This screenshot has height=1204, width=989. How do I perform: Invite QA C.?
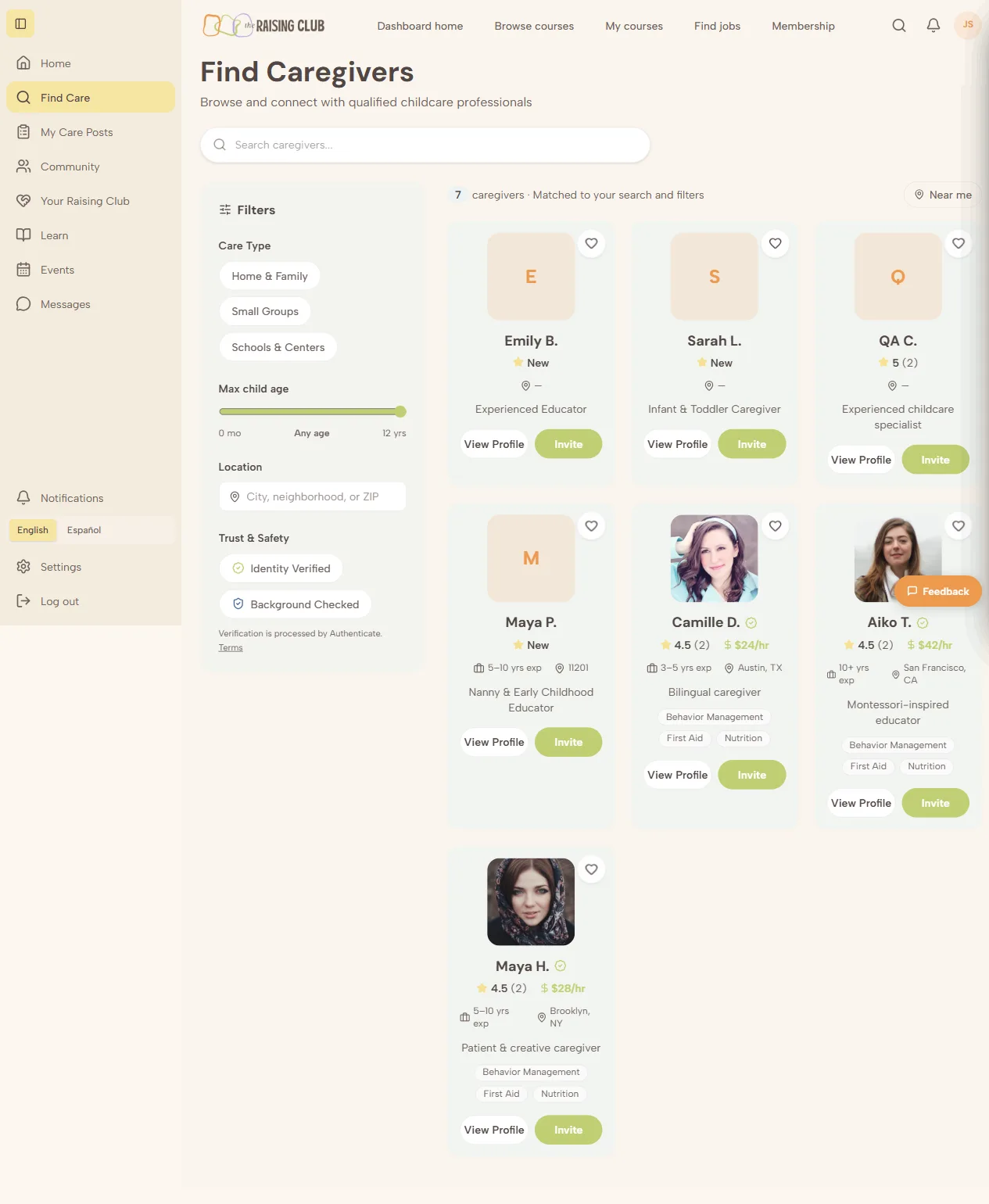click(935, 460)
